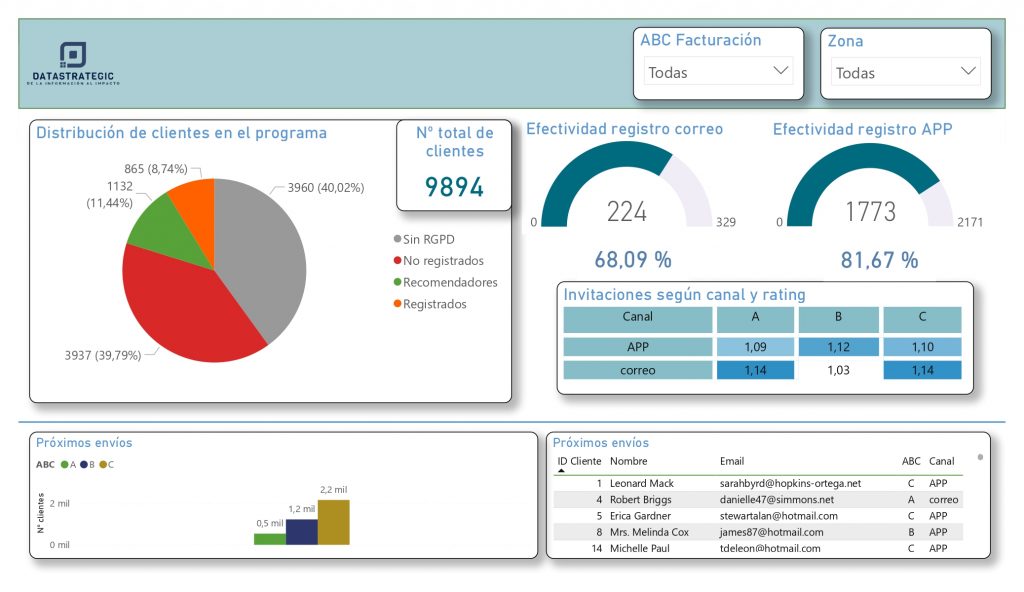Click the Nombre column header
Screen dimensions: 1024x592
628,462
